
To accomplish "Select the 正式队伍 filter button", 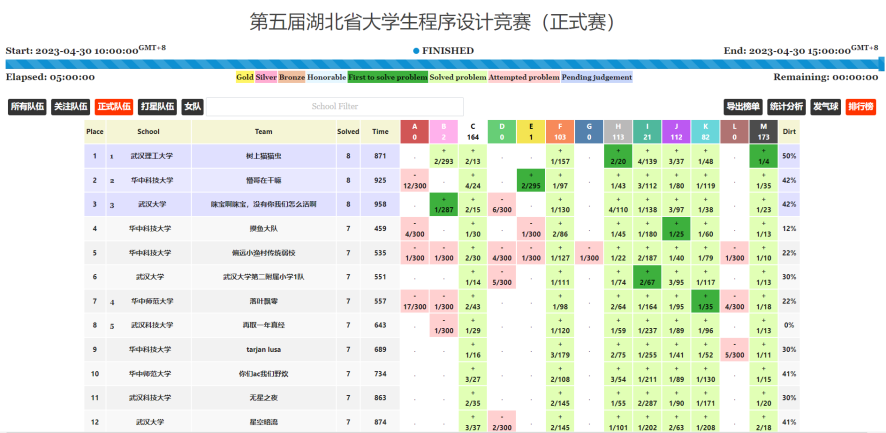I will click(x=114, y=106).
